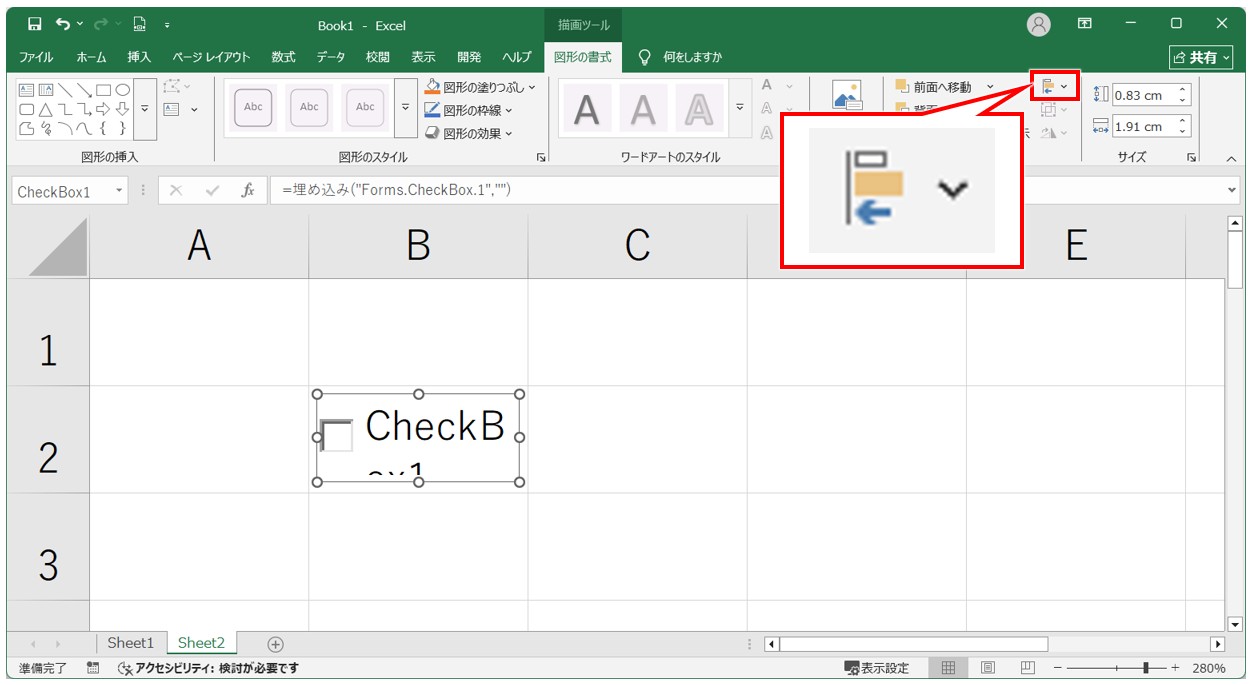Open the align objects dropdown

point(1054,86)
